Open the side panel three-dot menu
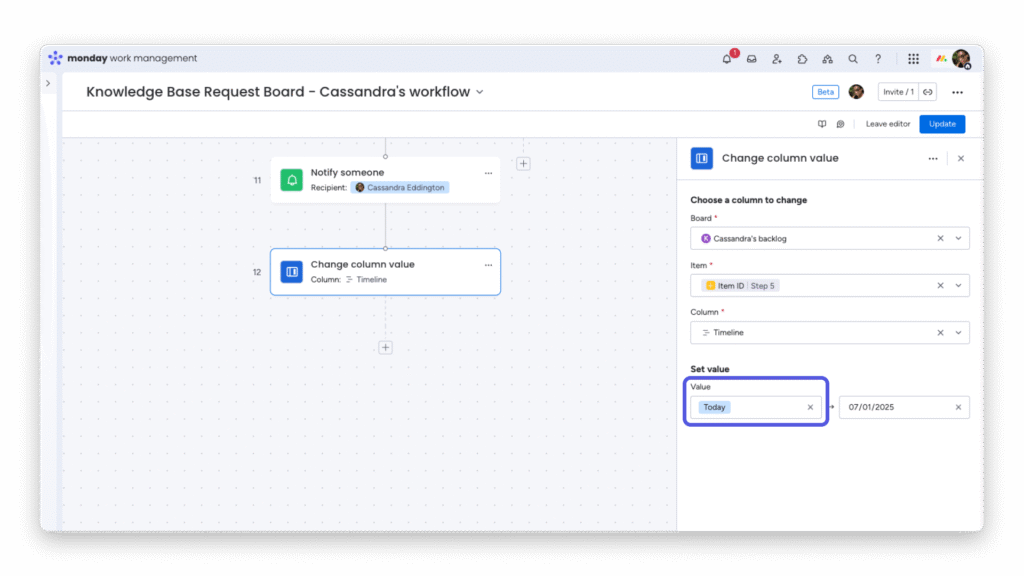Viewport: 1024px width, 576px height. pyautogui.click(x=933, y=159)
